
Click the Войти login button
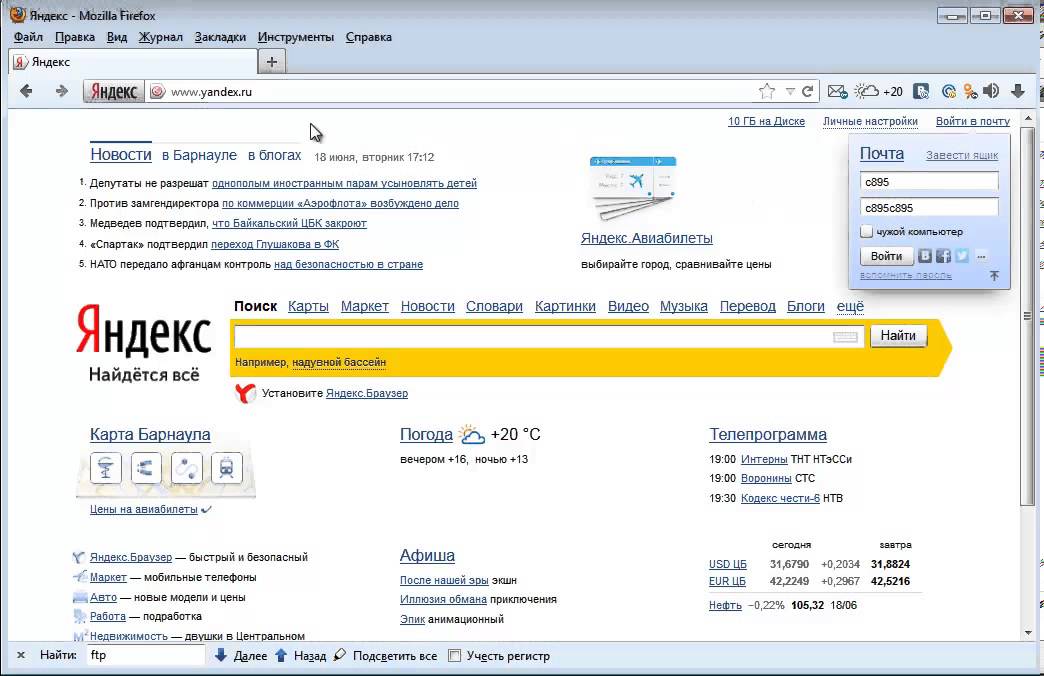(886, 256)
